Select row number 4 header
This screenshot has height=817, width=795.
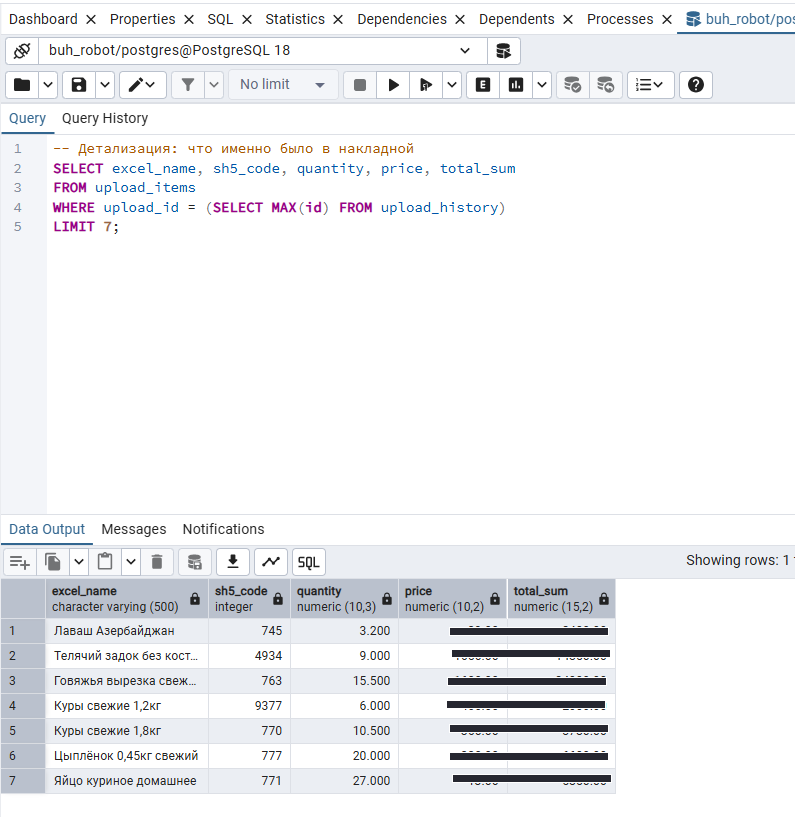pyautogui.click(x=23, y=705)
